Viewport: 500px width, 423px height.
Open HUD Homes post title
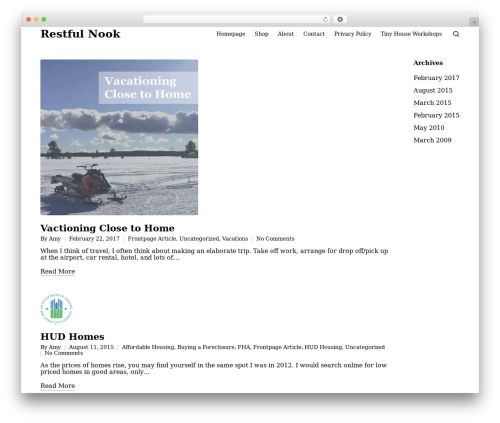pyautogui.click(x=72, y=337)
